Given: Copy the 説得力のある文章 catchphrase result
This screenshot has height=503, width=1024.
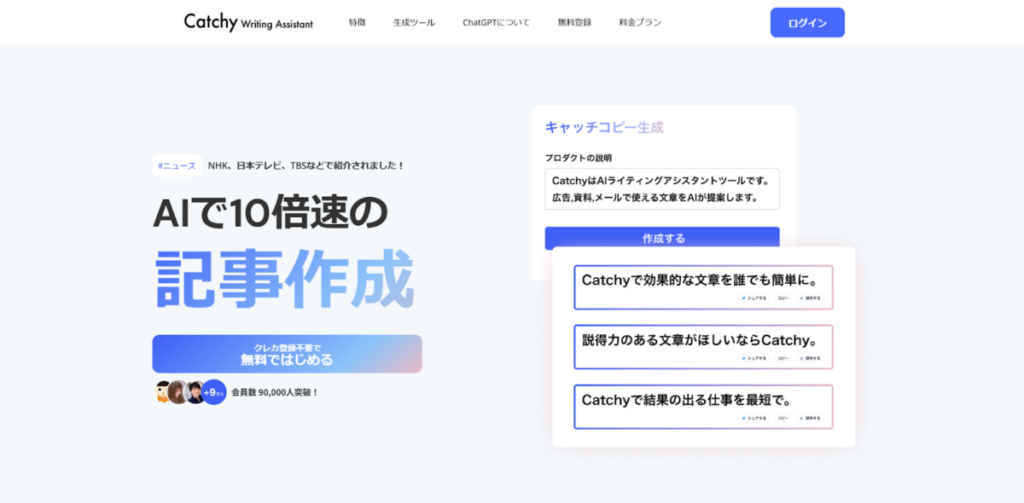Looking at the screenshot, I should coord(782,357).
